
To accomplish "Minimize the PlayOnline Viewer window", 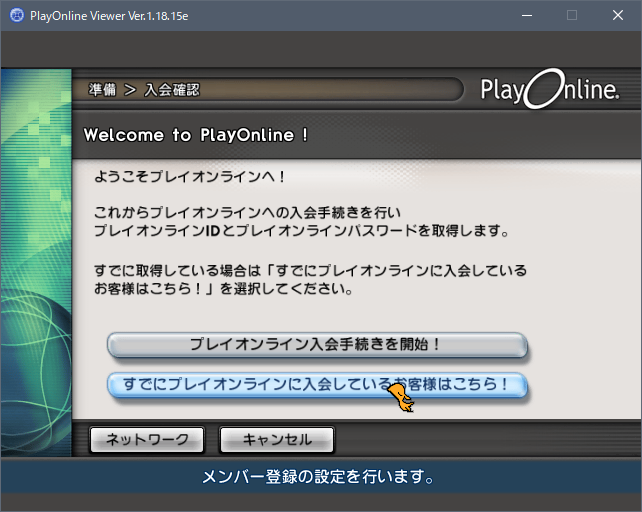I will (x=527, y=16).
